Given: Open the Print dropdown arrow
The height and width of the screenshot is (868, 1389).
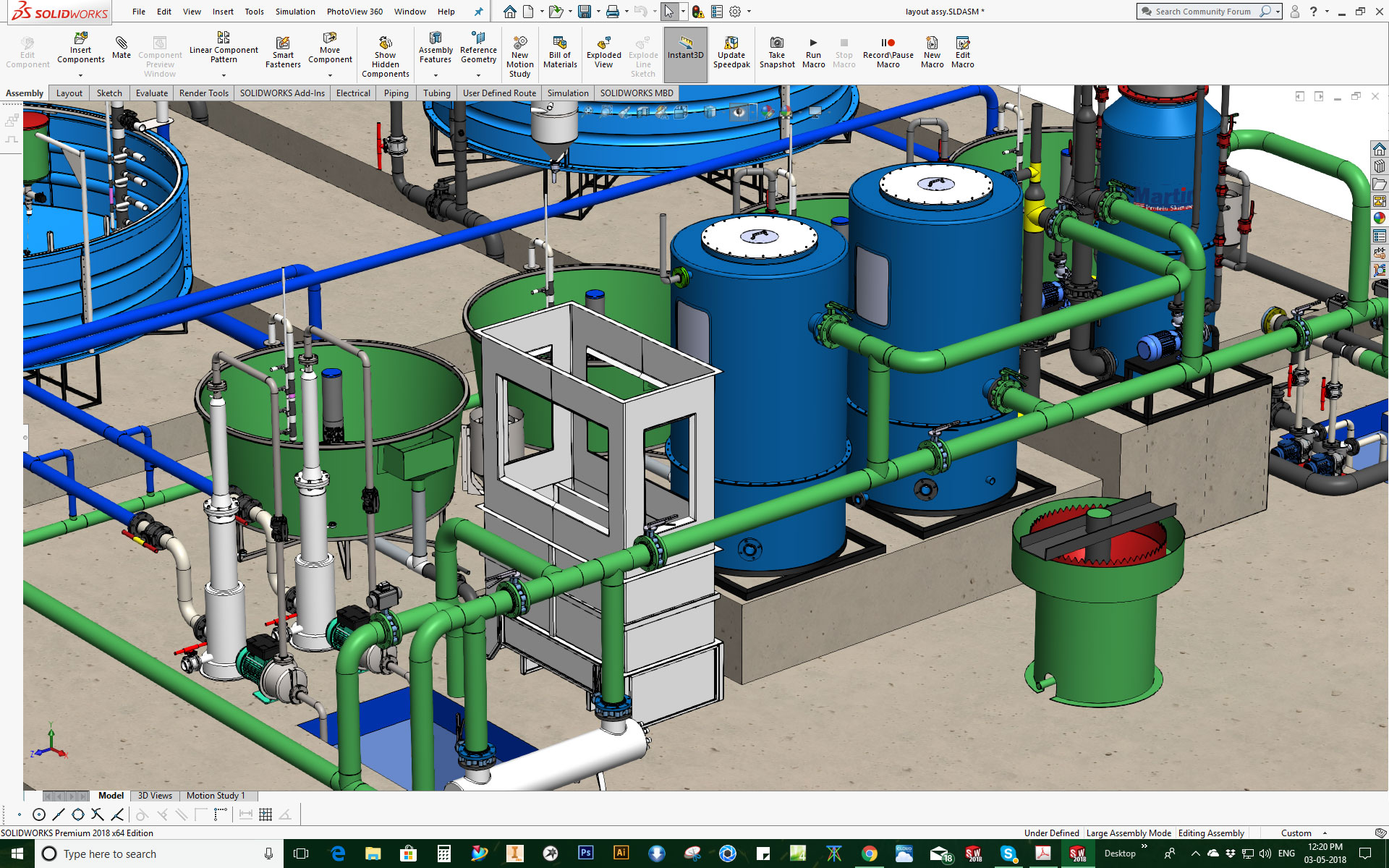Looking at the screenshot, I should coord(626,12).
